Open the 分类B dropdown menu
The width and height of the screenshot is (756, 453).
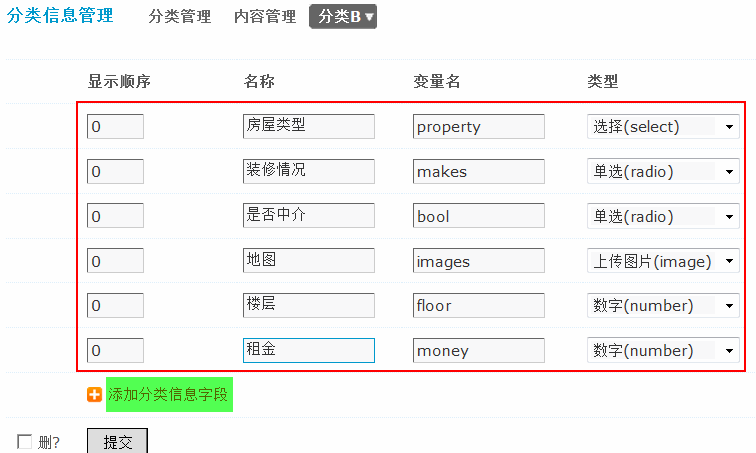click(x=343, y=16)
